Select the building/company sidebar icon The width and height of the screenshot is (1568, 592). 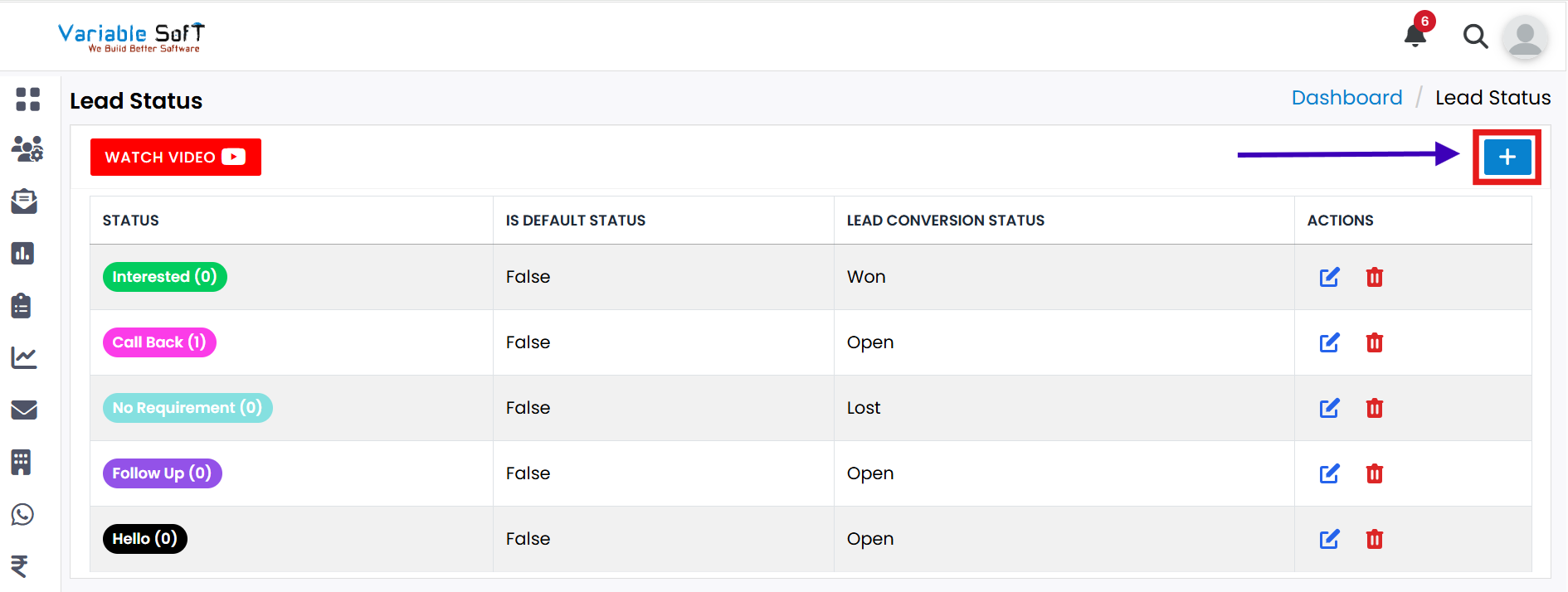(22, 462)
